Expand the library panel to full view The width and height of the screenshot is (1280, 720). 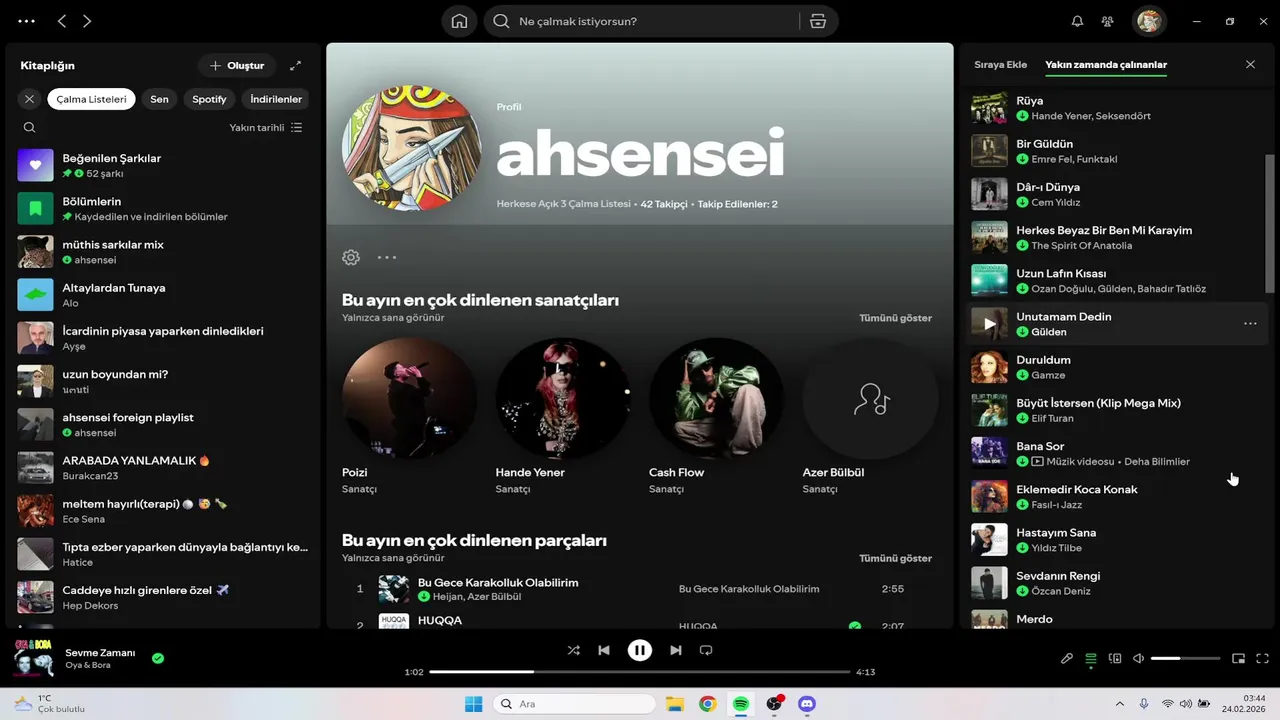pyautogui.click(x=295, y=65)
